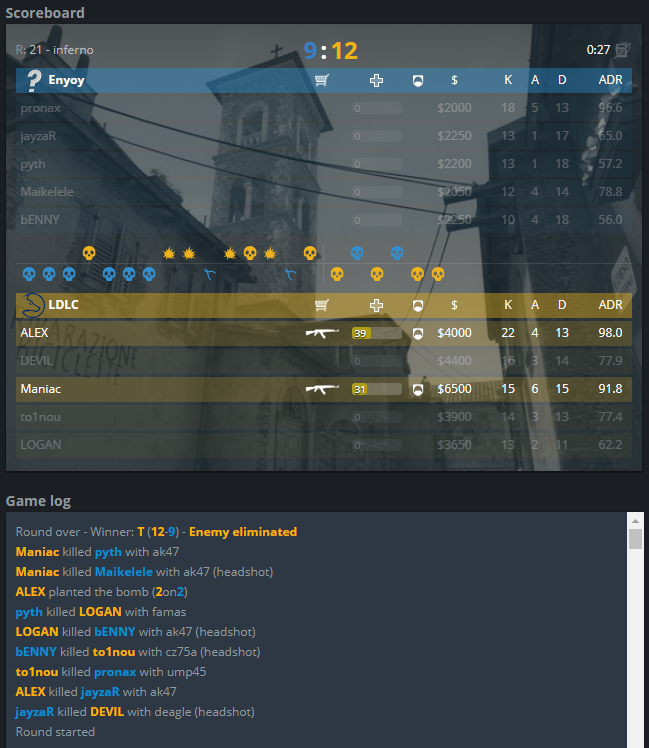Screen dimensions: 649x748
Task: Click the second blue defuse-kit icon in round history
Action: (290, 274)
